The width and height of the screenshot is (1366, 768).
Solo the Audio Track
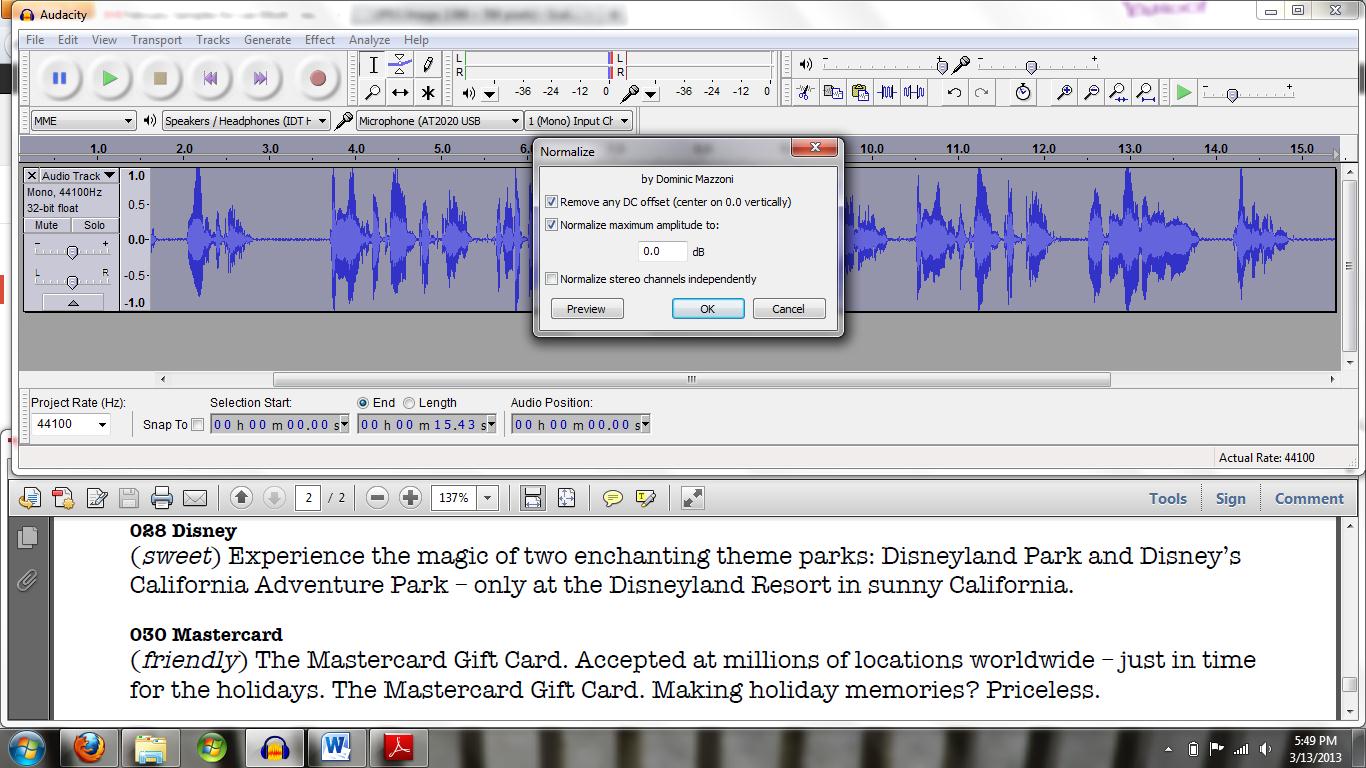coord(94,225)
